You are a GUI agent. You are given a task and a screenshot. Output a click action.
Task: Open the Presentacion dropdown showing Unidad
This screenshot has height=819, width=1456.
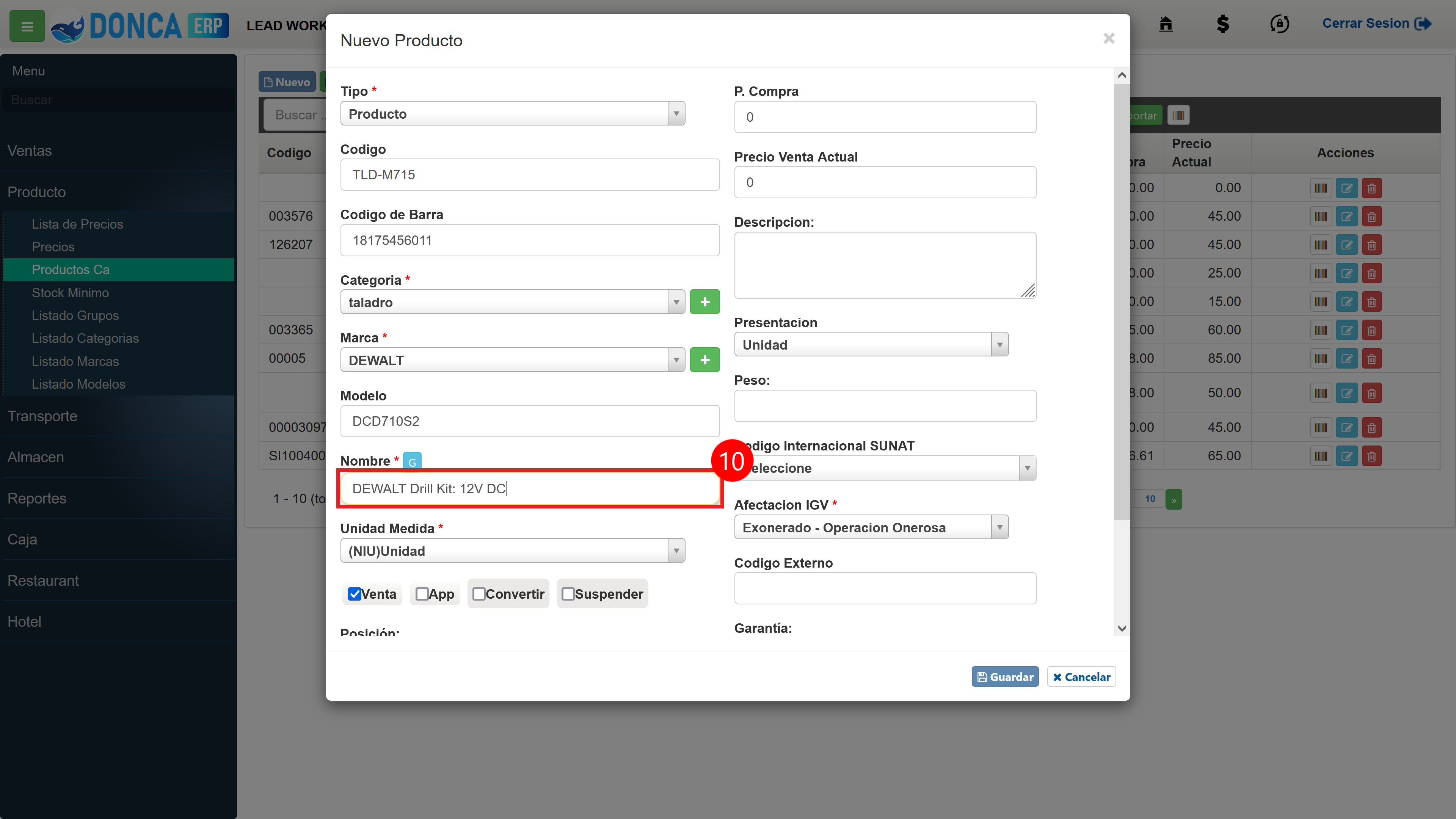click(872, 344)
